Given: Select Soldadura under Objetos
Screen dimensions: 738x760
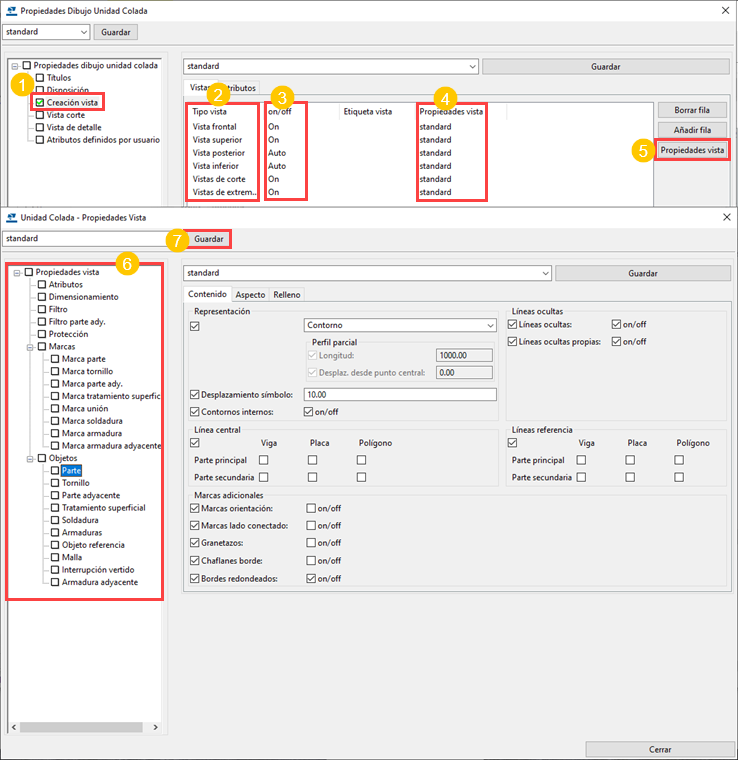Looking at the screenshot, I should (80, 520).
